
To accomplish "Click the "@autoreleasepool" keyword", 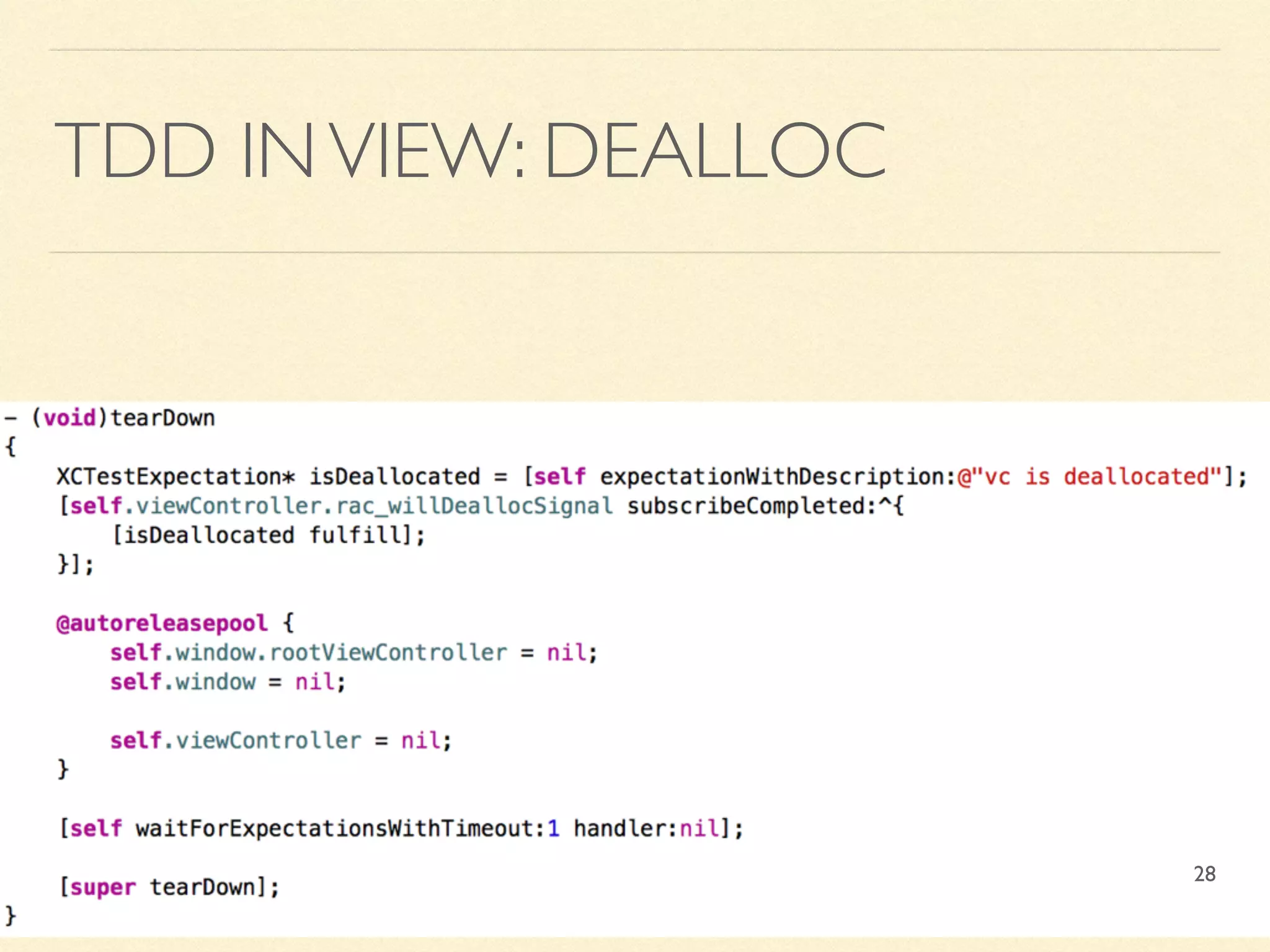I will pyautogui.click(x=162, y=624).
